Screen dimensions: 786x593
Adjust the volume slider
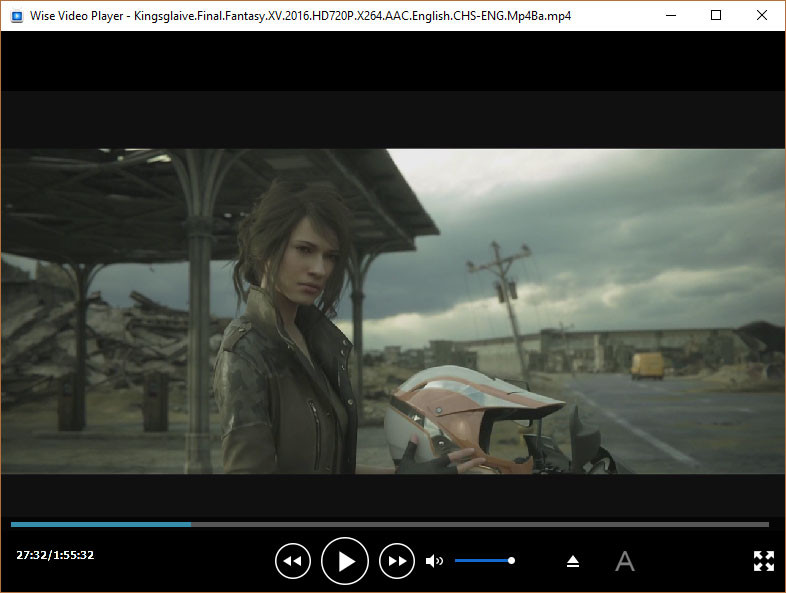(485, 560)
